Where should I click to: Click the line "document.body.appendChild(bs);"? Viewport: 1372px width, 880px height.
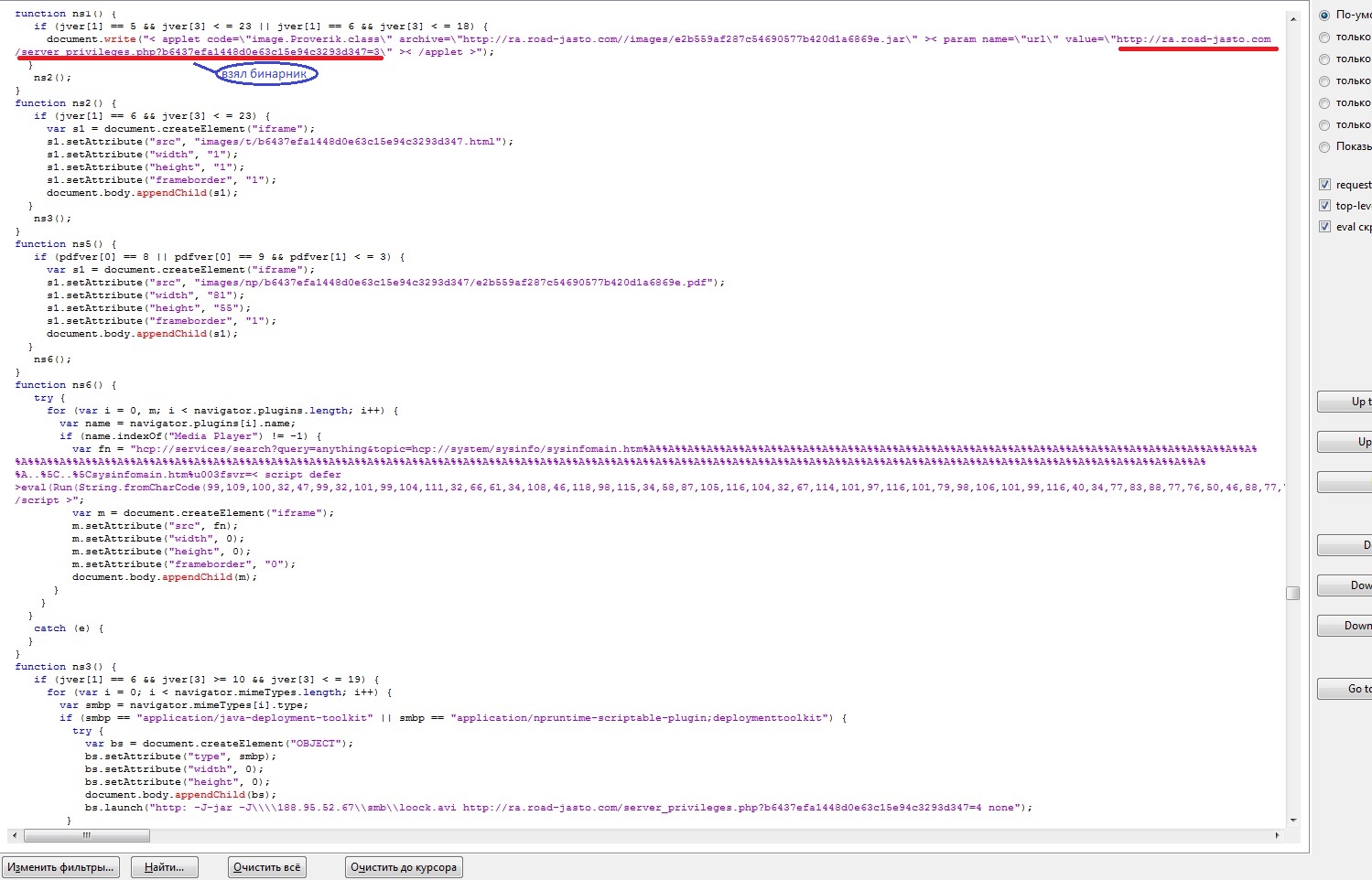click(180, 795)
